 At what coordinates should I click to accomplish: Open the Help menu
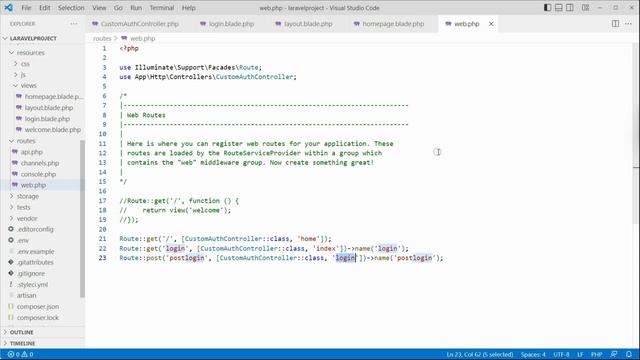click(188, 8)
